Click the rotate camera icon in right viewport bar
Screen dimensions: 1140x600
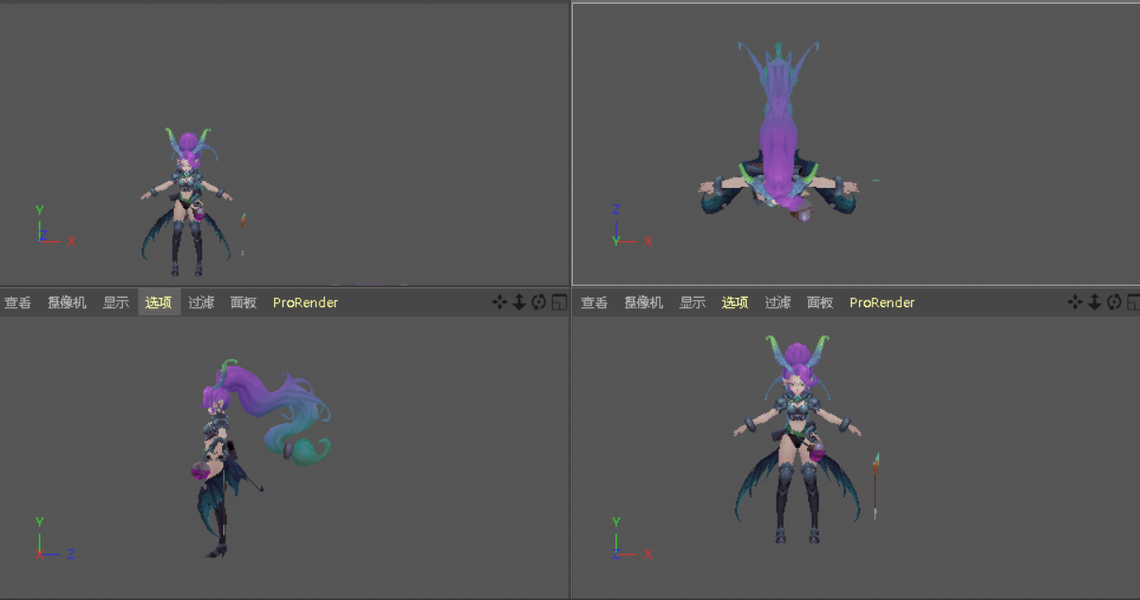point(1115,302)
